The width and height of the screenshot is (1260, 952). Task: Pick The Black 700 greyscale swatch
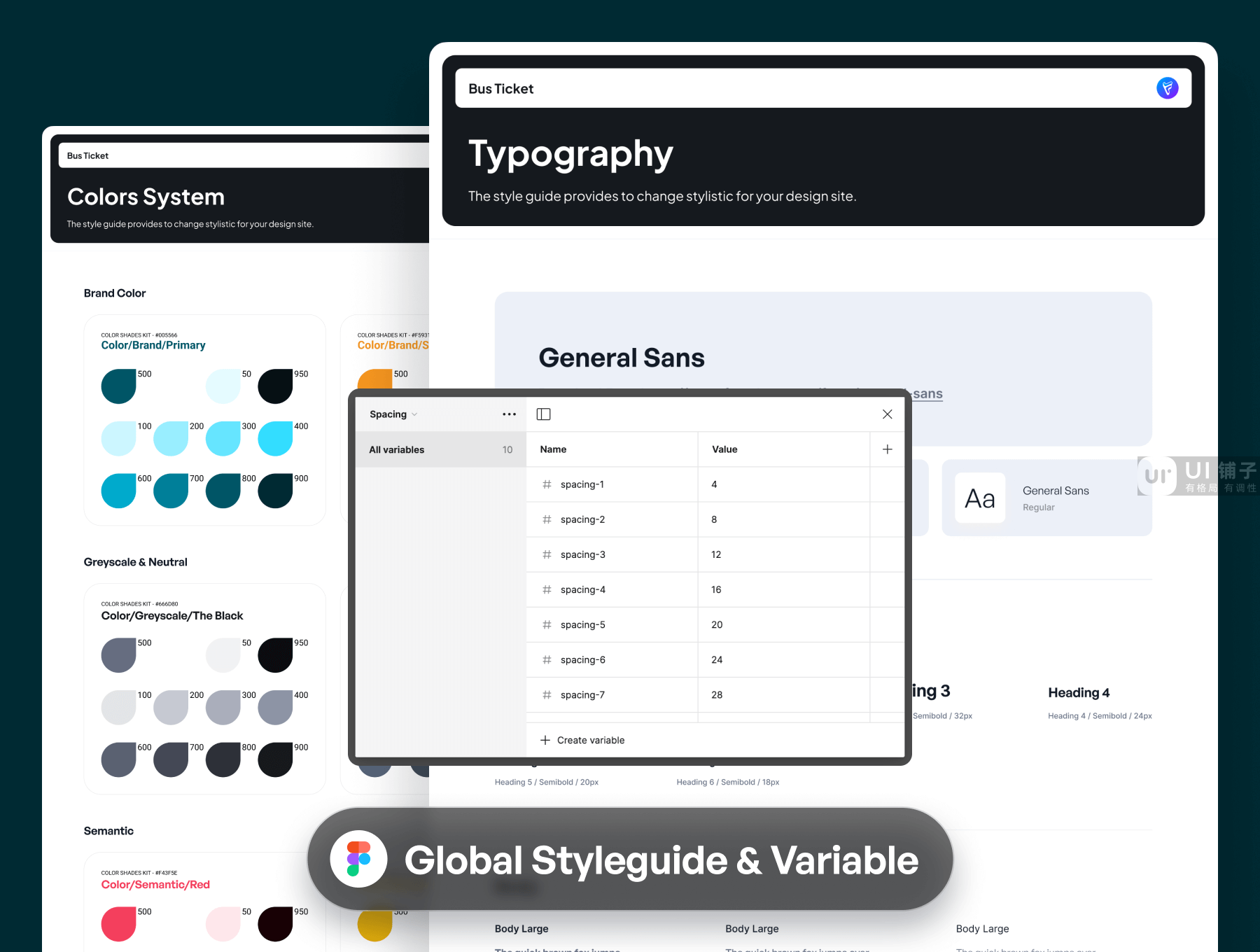click(x=171, y=759)
